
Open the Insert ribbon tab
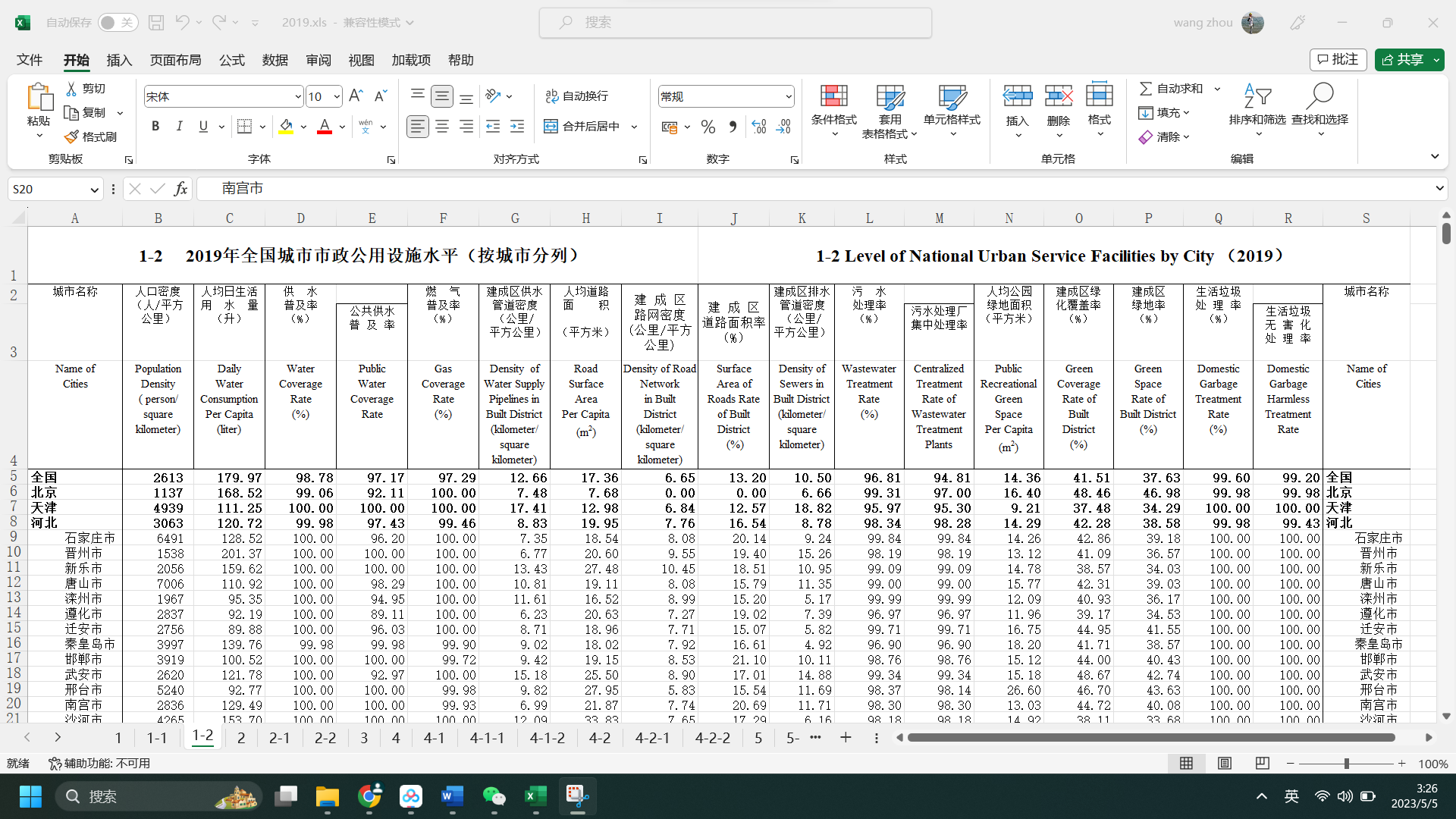[x=119, y=60]
